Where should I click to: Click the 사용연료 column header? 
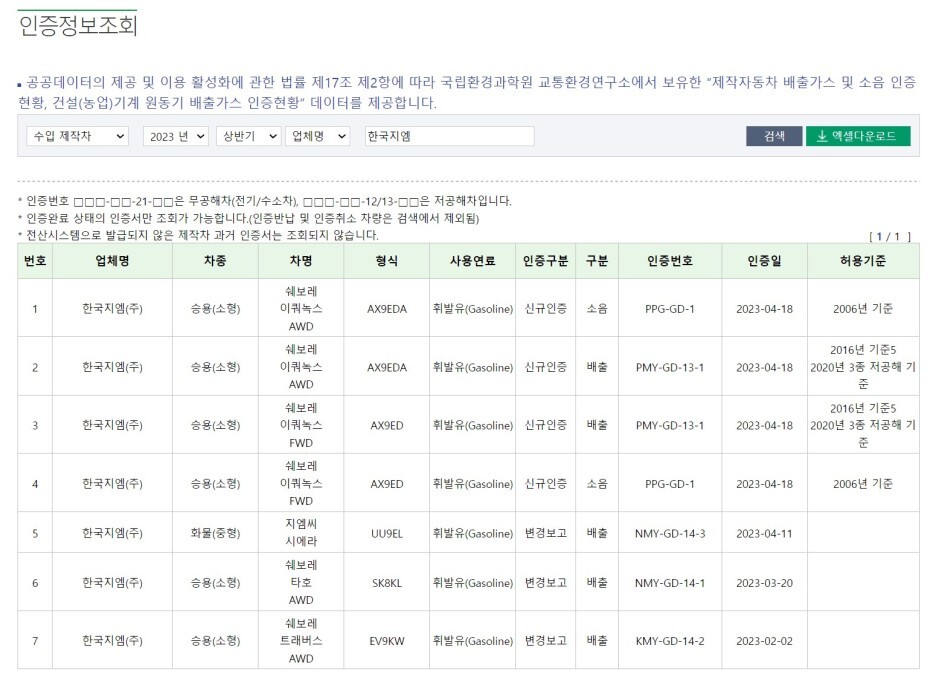click(472, 261)
